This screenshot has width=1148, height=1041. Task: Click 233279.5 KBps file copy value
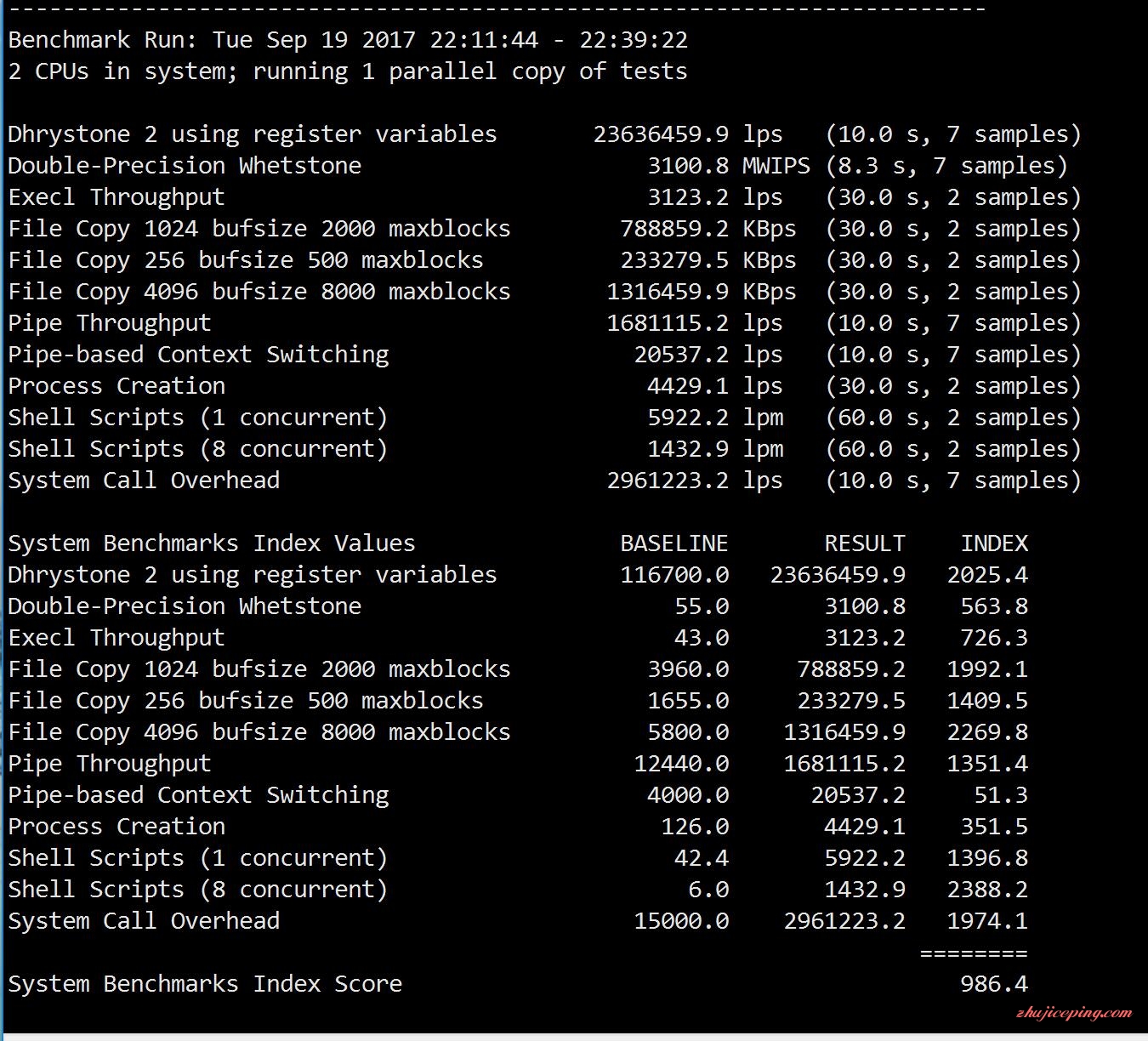coord(708,260)
